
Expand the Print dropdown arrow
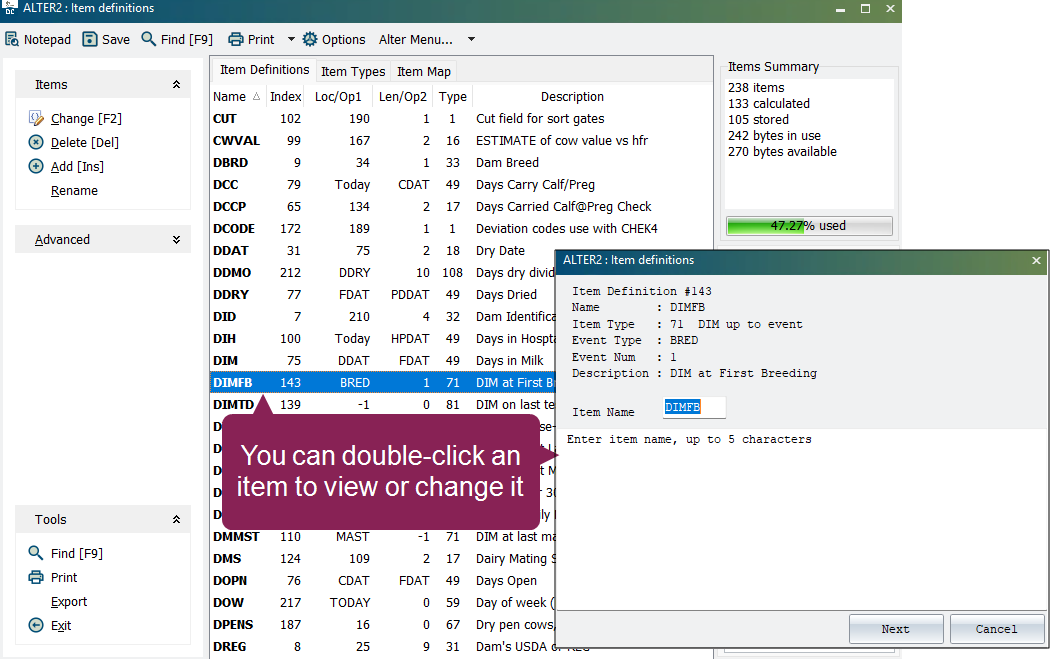point(291,39)
